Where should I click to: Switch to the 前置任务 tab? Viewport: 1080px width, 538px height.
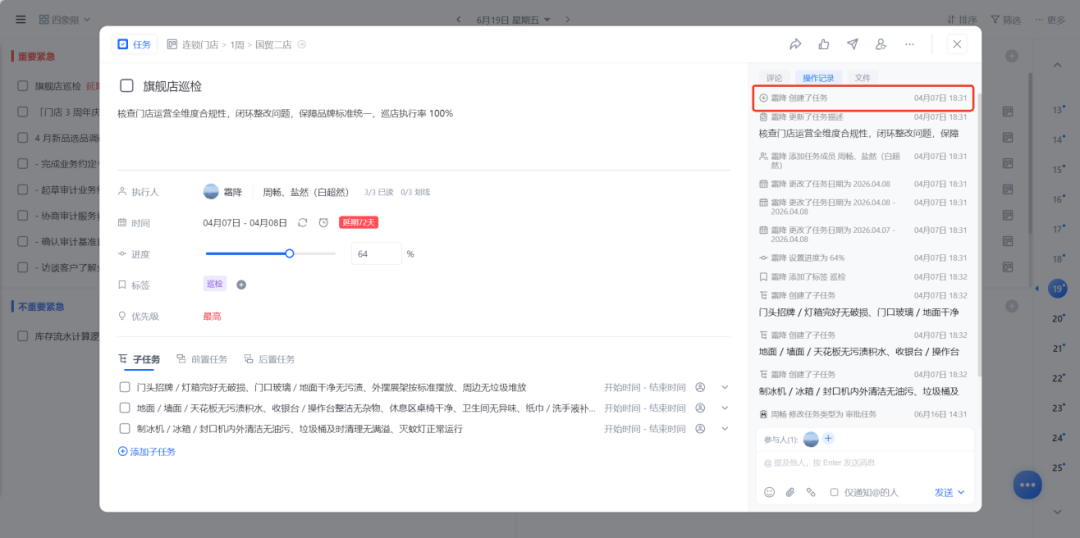coord(202,359)
